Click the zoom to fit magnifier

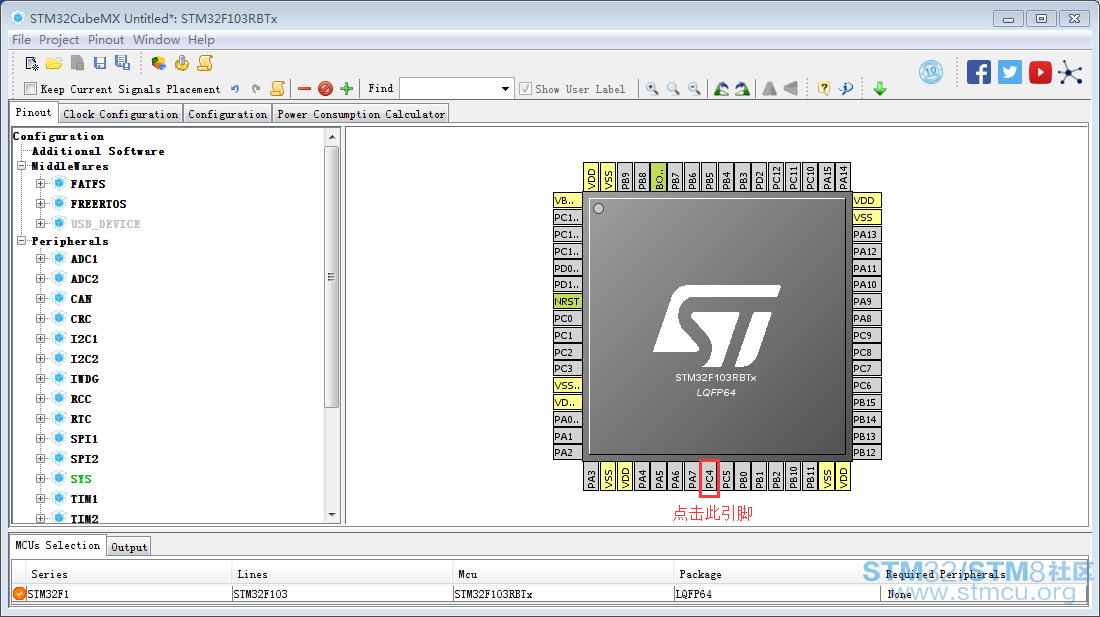tap(652, 88)
